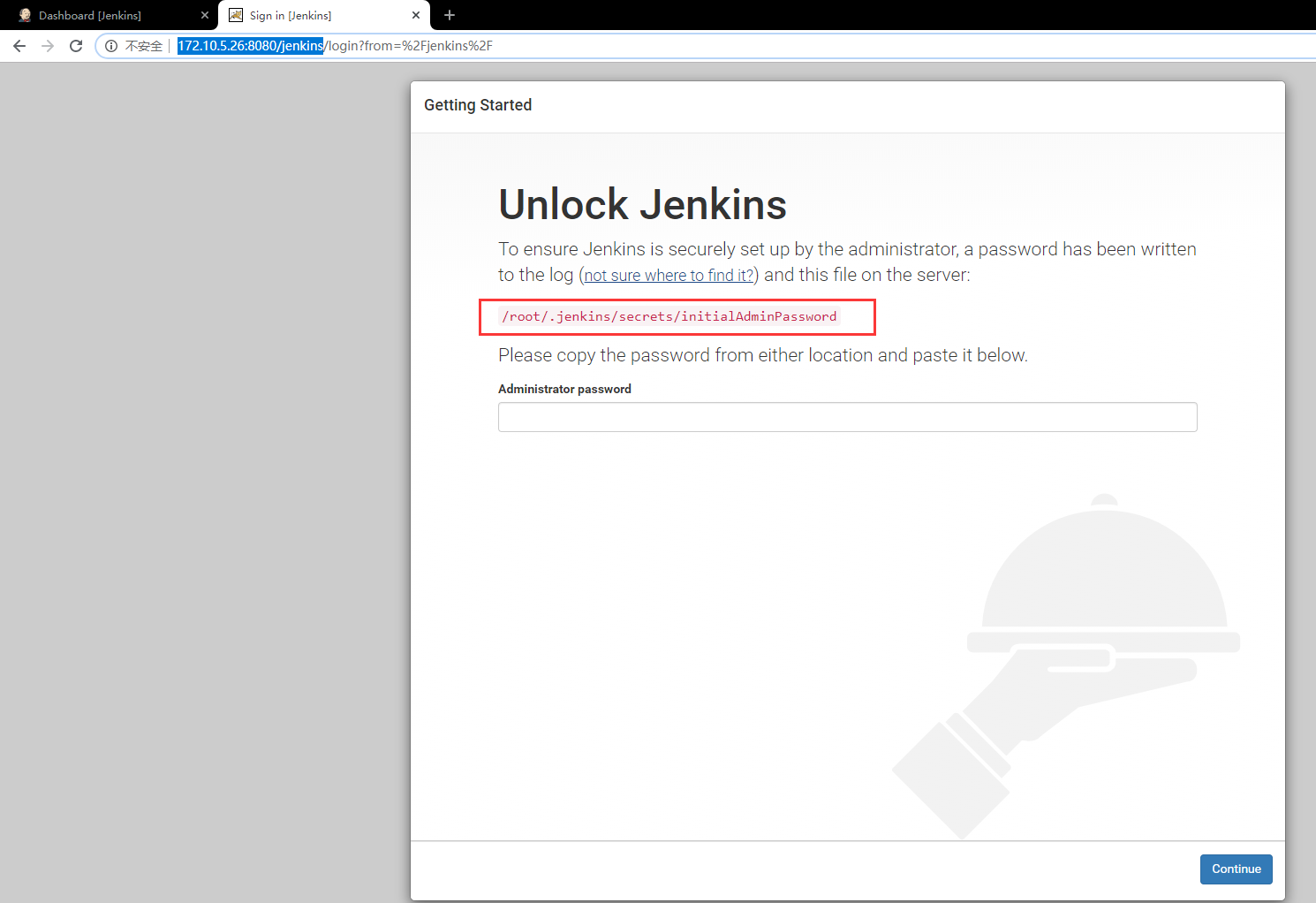Click the browser forward arrow
1316x903 pixels.
(x=48, y=46)
